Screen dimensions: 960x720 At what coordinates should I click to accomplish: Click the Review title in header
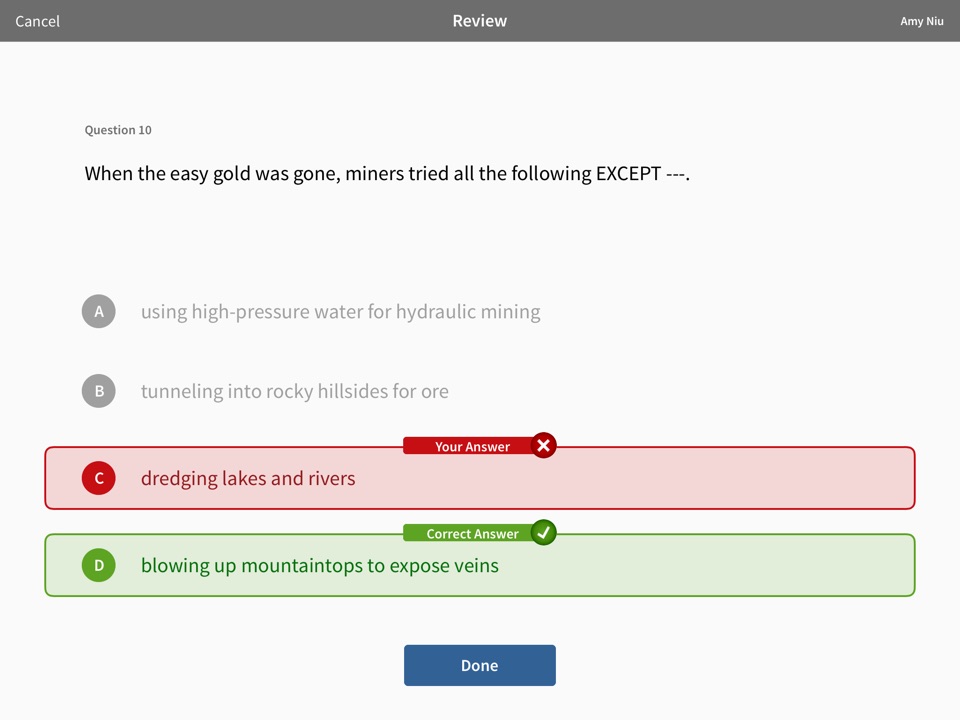480,21
